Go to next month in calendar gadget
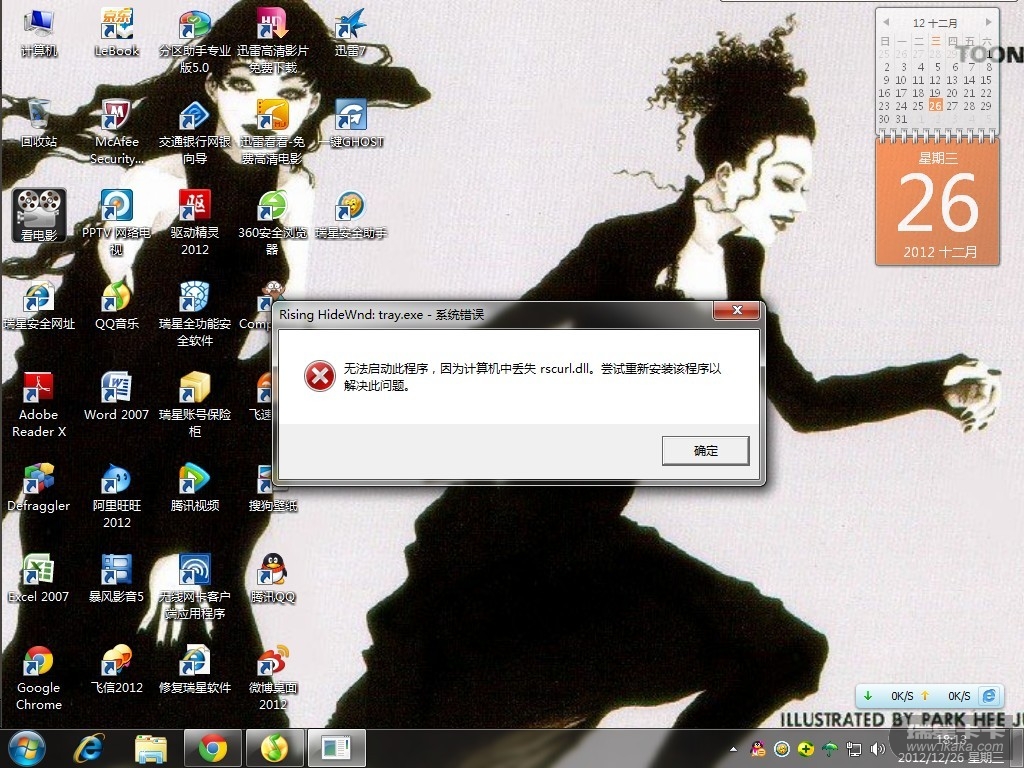Viewport: 1024px width, 768px height. 989,22
